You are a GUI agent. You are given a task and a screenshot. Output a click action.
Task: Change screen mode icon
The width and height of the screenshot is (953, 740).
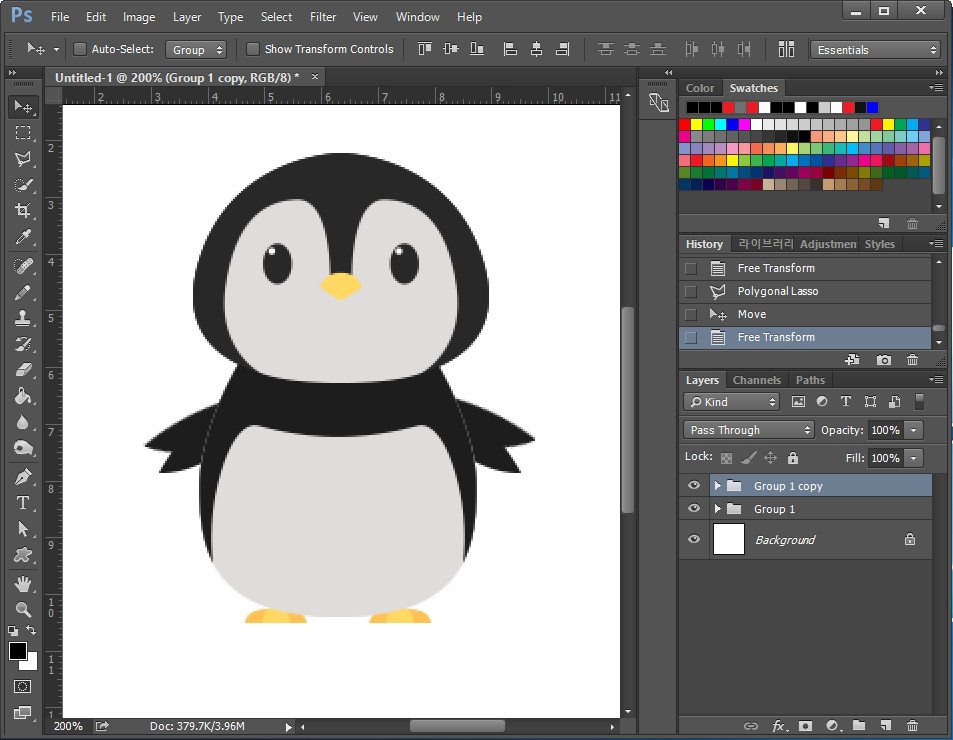coord(22,712)
